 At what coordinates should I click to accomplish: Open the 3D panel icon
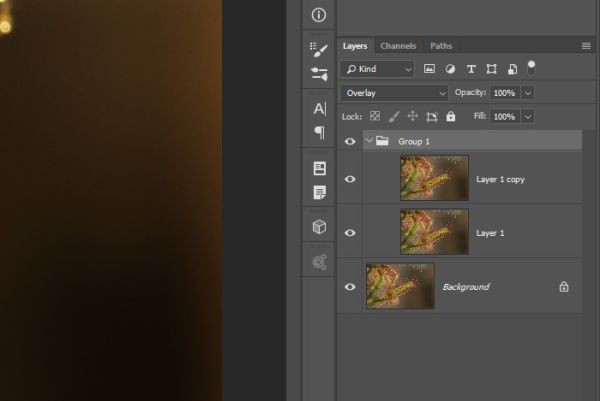point(320,227)
